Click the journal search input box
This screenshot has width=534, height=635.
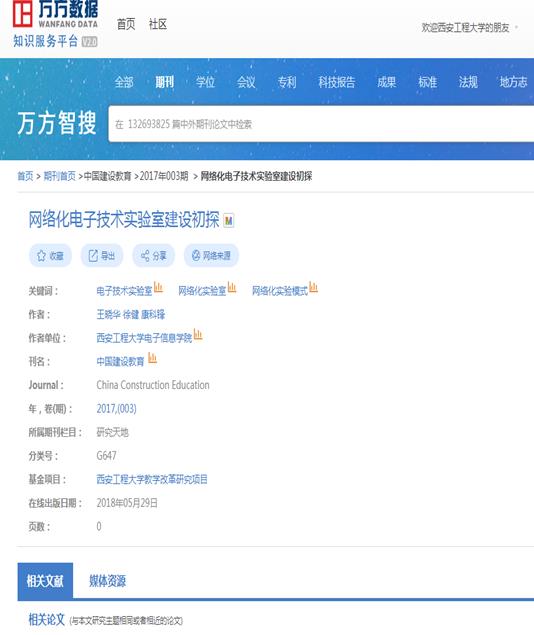point(321,124)
